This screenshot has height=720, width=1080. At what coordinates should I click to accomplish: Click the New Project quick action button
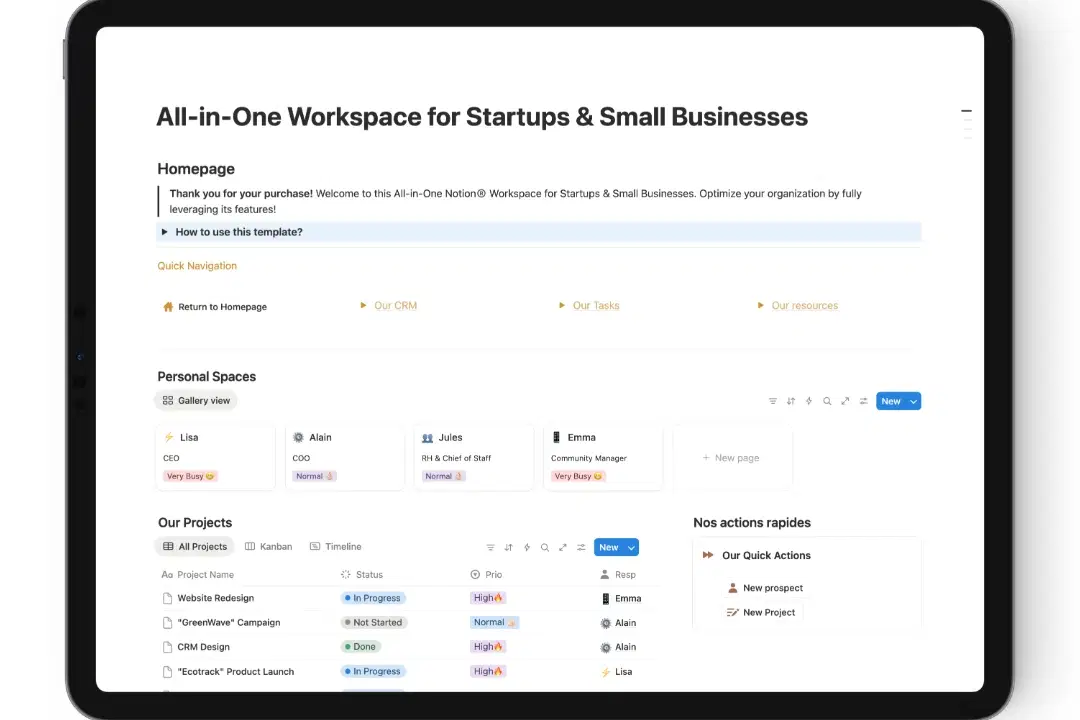click(768, 612)
